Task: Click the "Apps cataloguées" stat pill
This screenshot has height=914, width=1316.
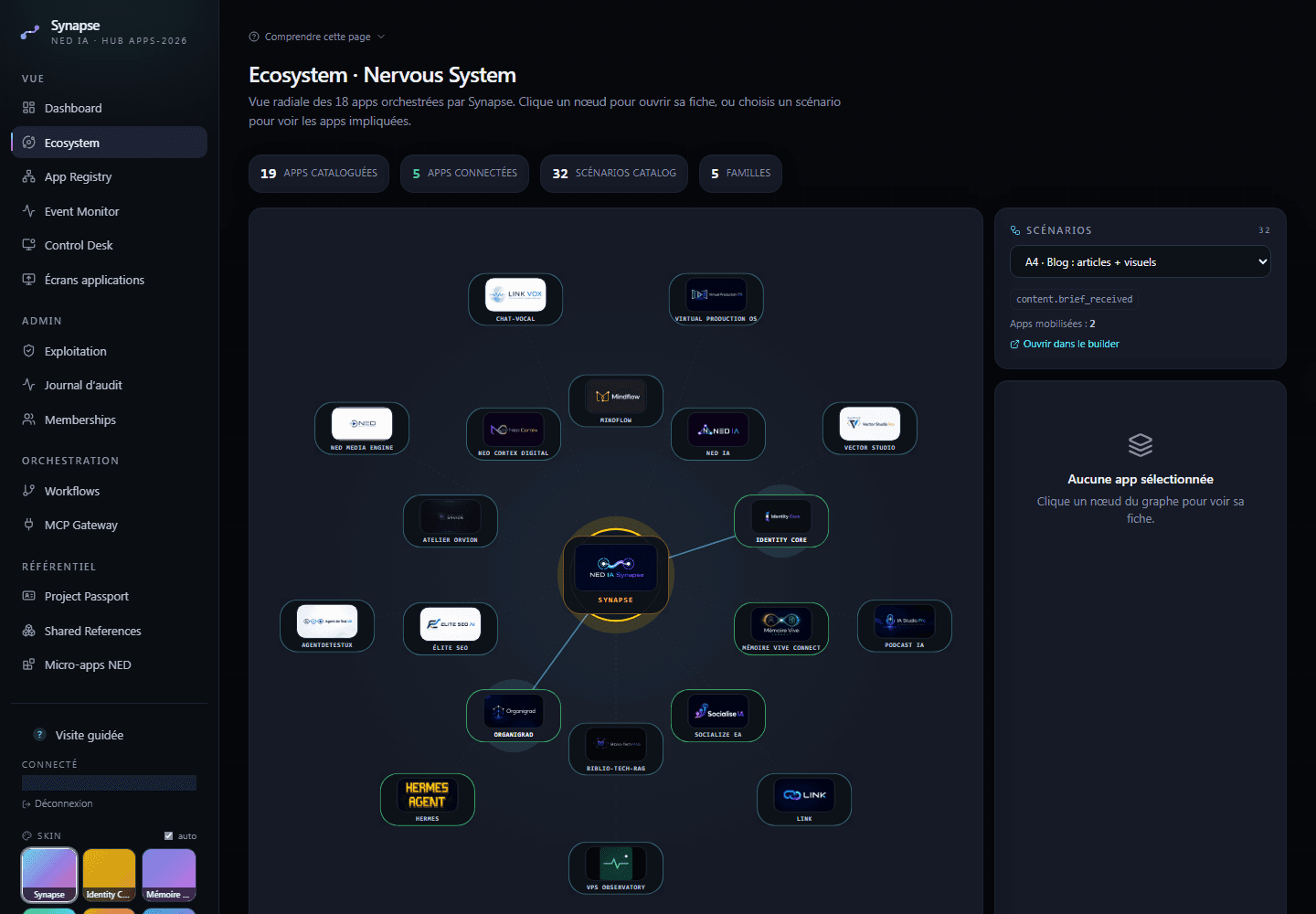Action: 319,174
